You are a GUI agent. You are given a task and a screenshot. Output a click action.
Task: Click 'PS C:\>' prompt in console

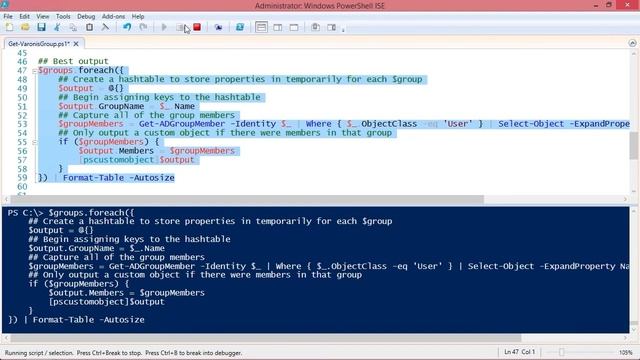coord(25,213)
